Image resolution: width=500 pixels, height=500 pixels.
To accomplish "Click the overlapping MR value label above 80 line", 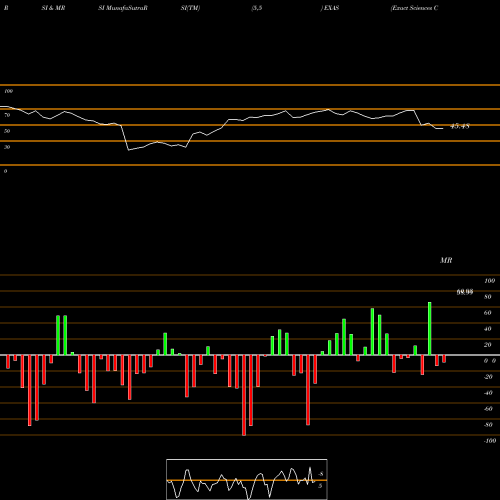I will click(465, 292).
